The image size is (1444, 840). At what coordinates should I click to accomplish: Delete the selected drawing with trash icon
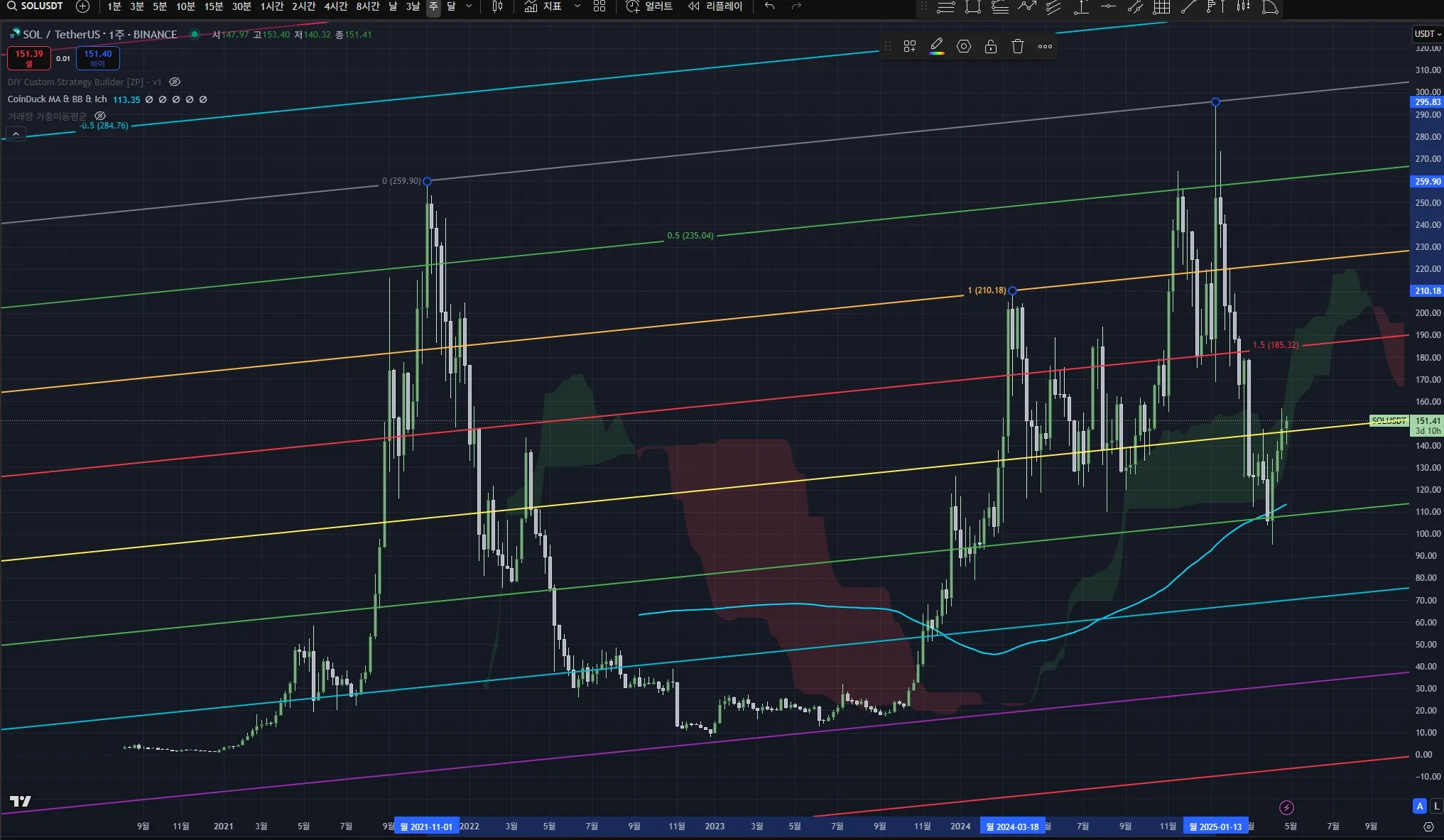[1018, 46]
